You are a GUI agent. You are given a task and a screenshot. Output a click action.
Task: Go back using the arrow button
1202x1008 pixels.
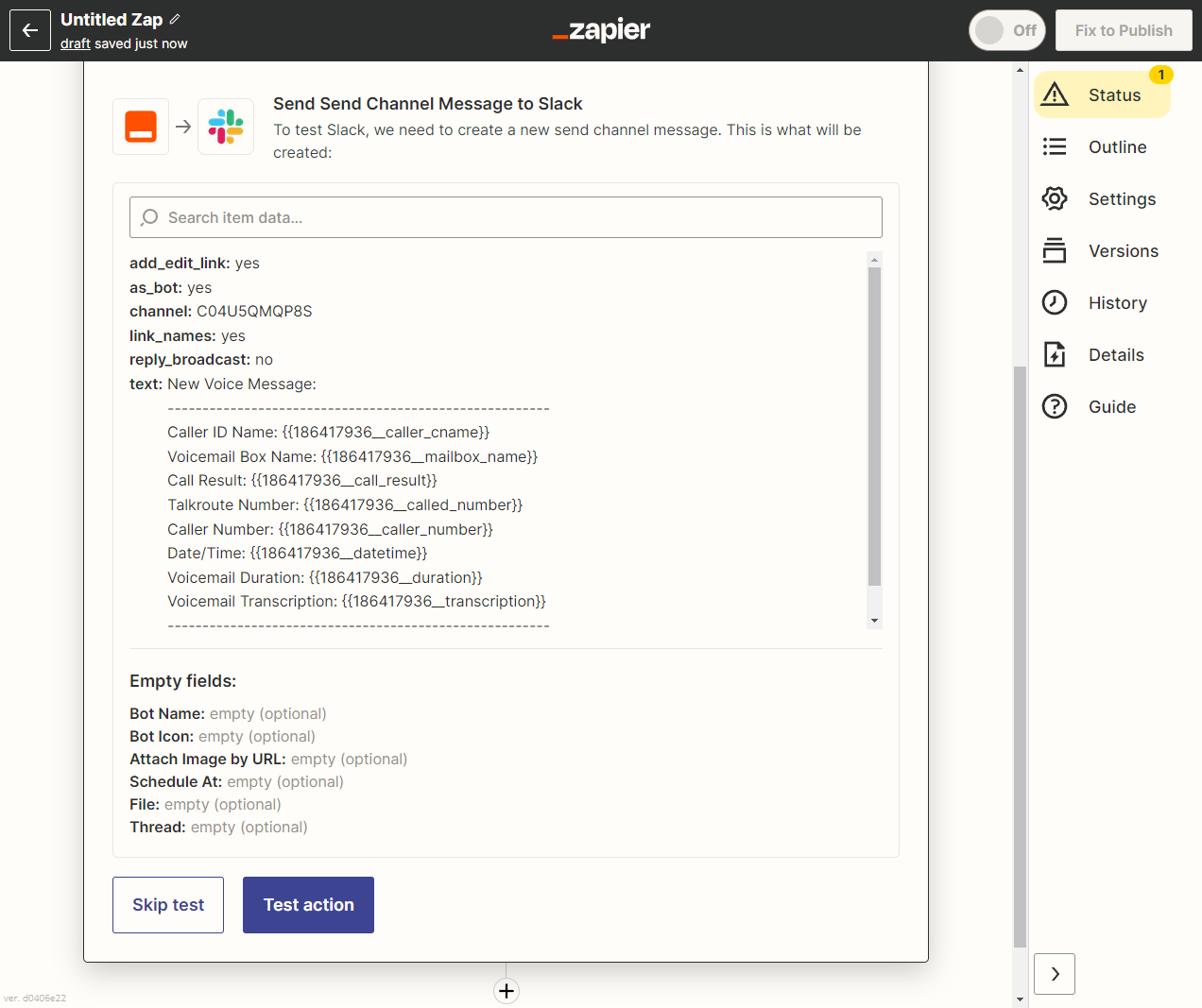[x=30, y=30]
